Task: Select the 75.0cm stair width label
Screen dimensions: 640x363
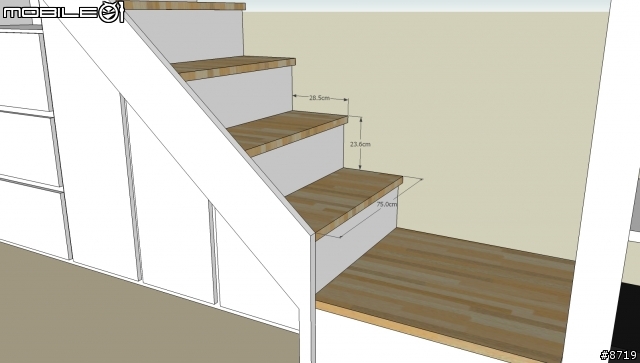Action: [386, 204]
